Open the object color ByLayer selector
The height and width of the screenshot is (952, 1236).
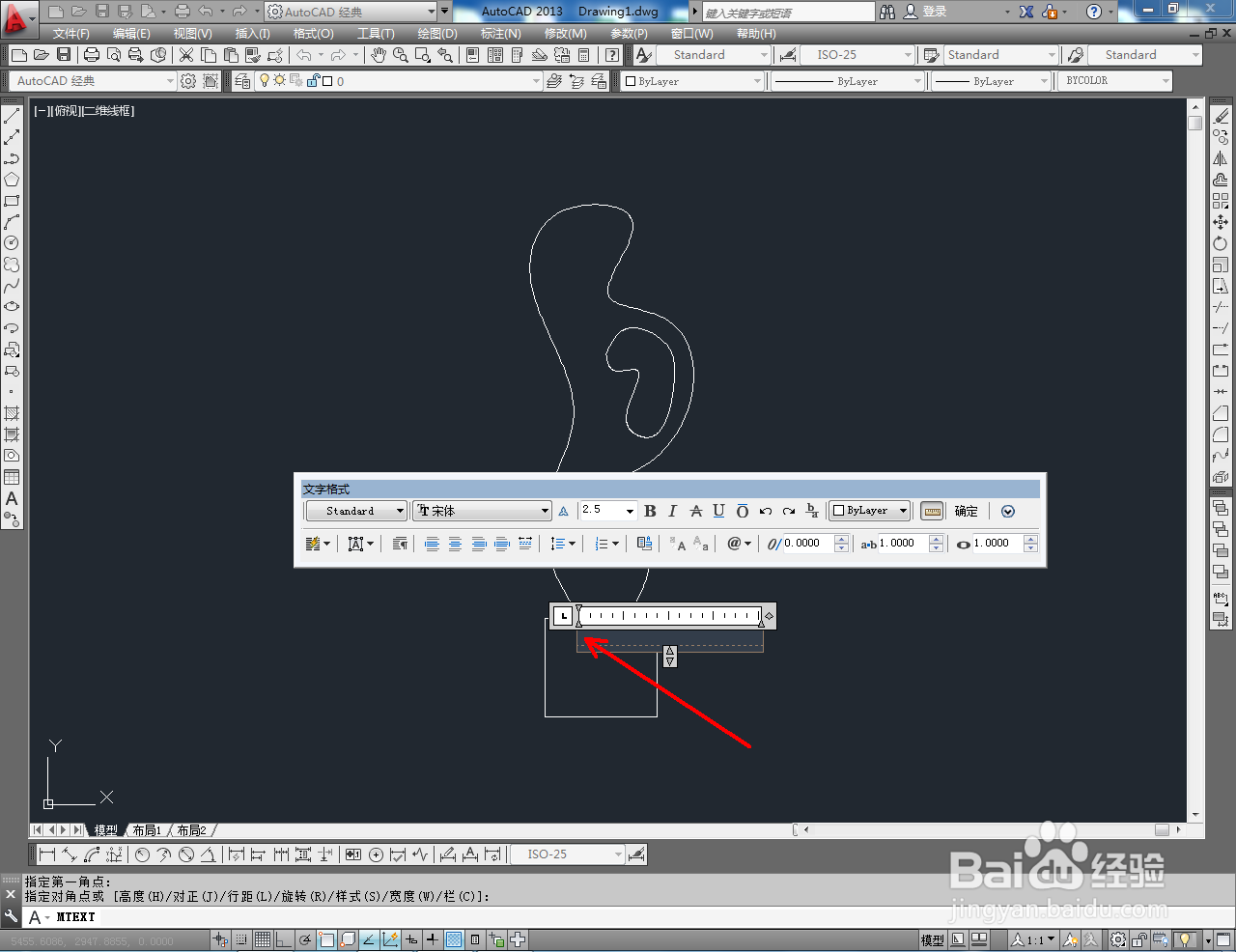coord(692,81)
